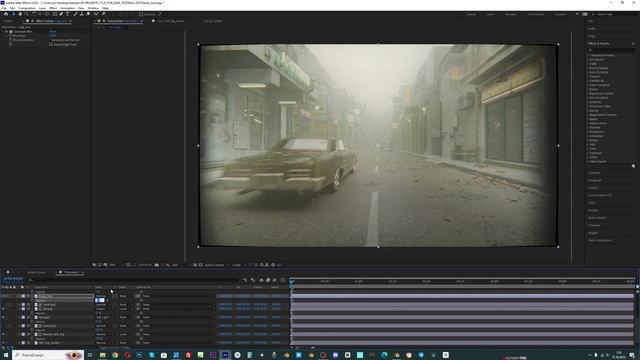Select the Hand tool
Image resolution: width=640 pixels, height=360 pixels.
[x=20, y=14]
